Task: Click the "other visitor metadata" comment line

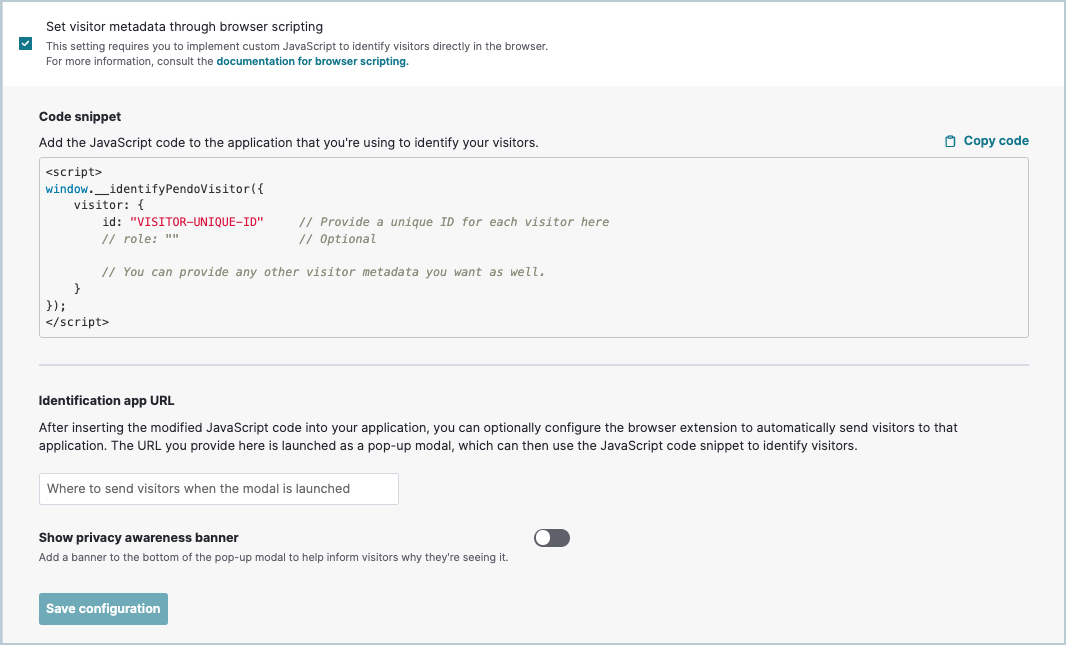Action: (323, 272)
